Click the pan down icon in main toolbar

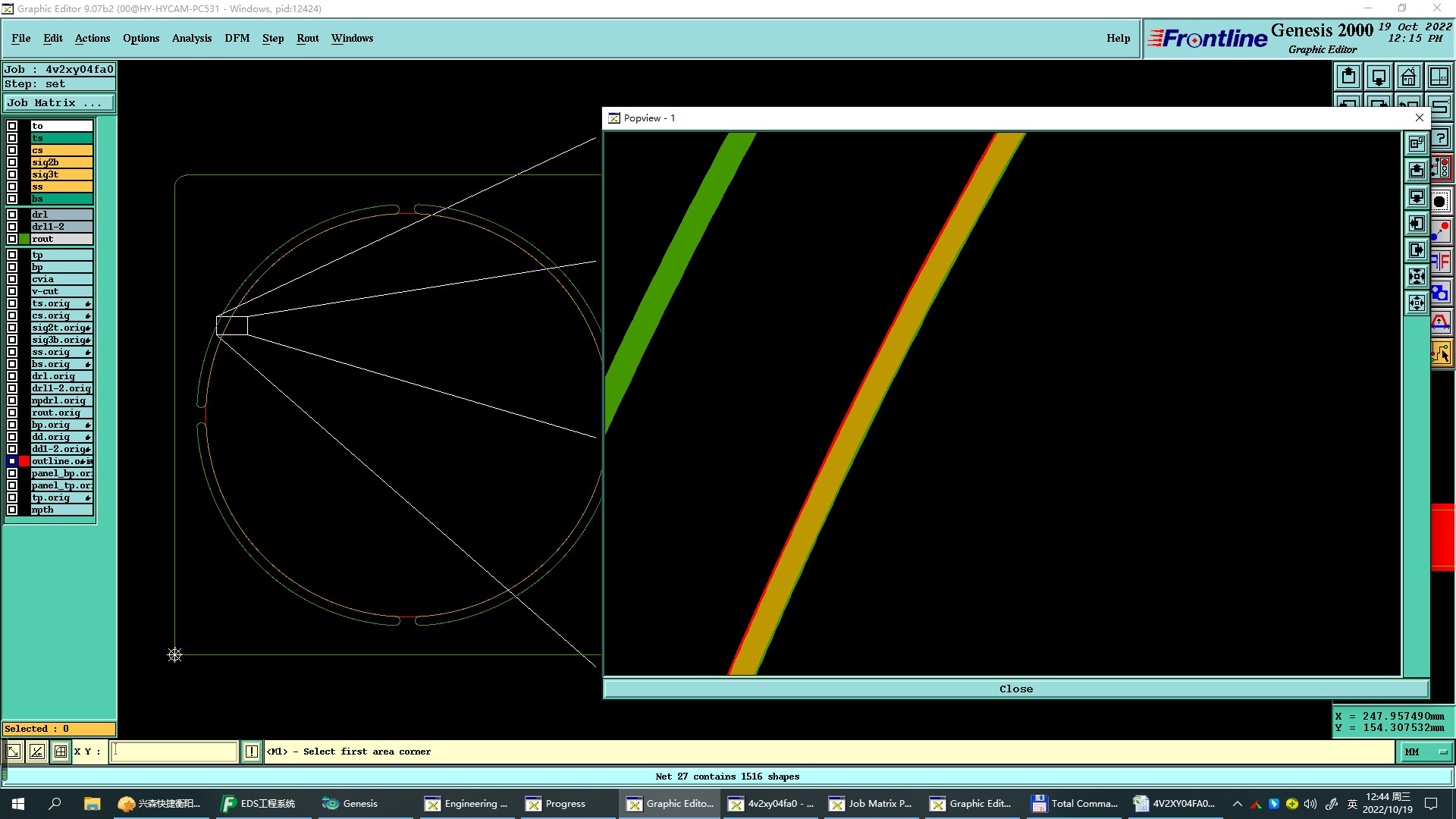(1379, 77)
